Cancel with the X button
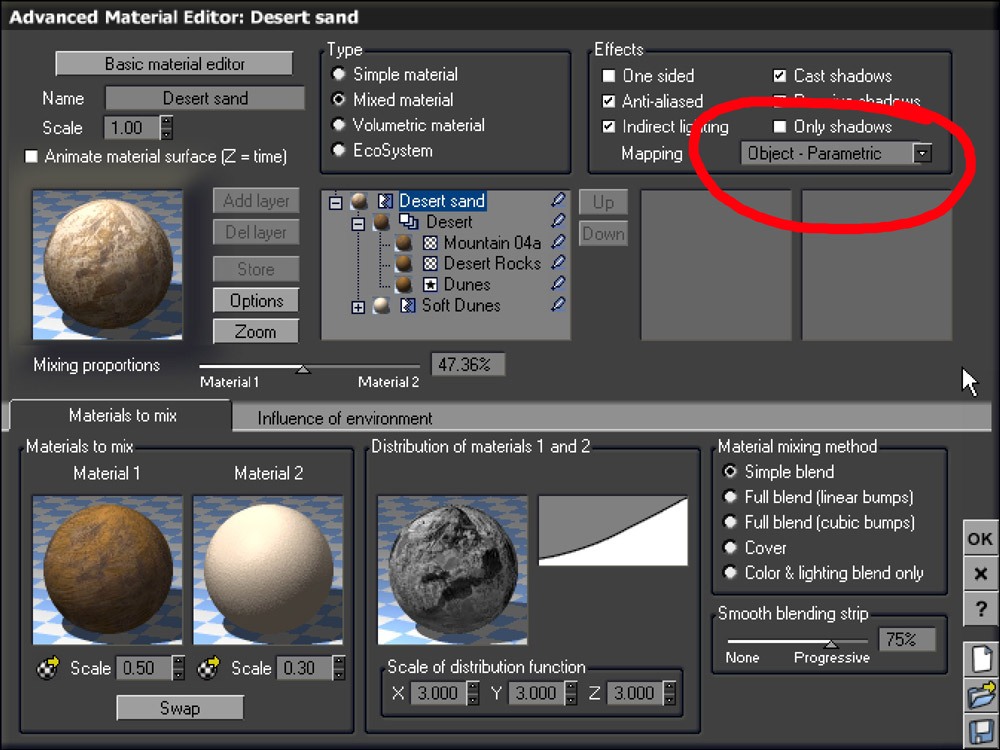Image resolution: width=1000 pixels, height=750 pixels. pos(981,574)
